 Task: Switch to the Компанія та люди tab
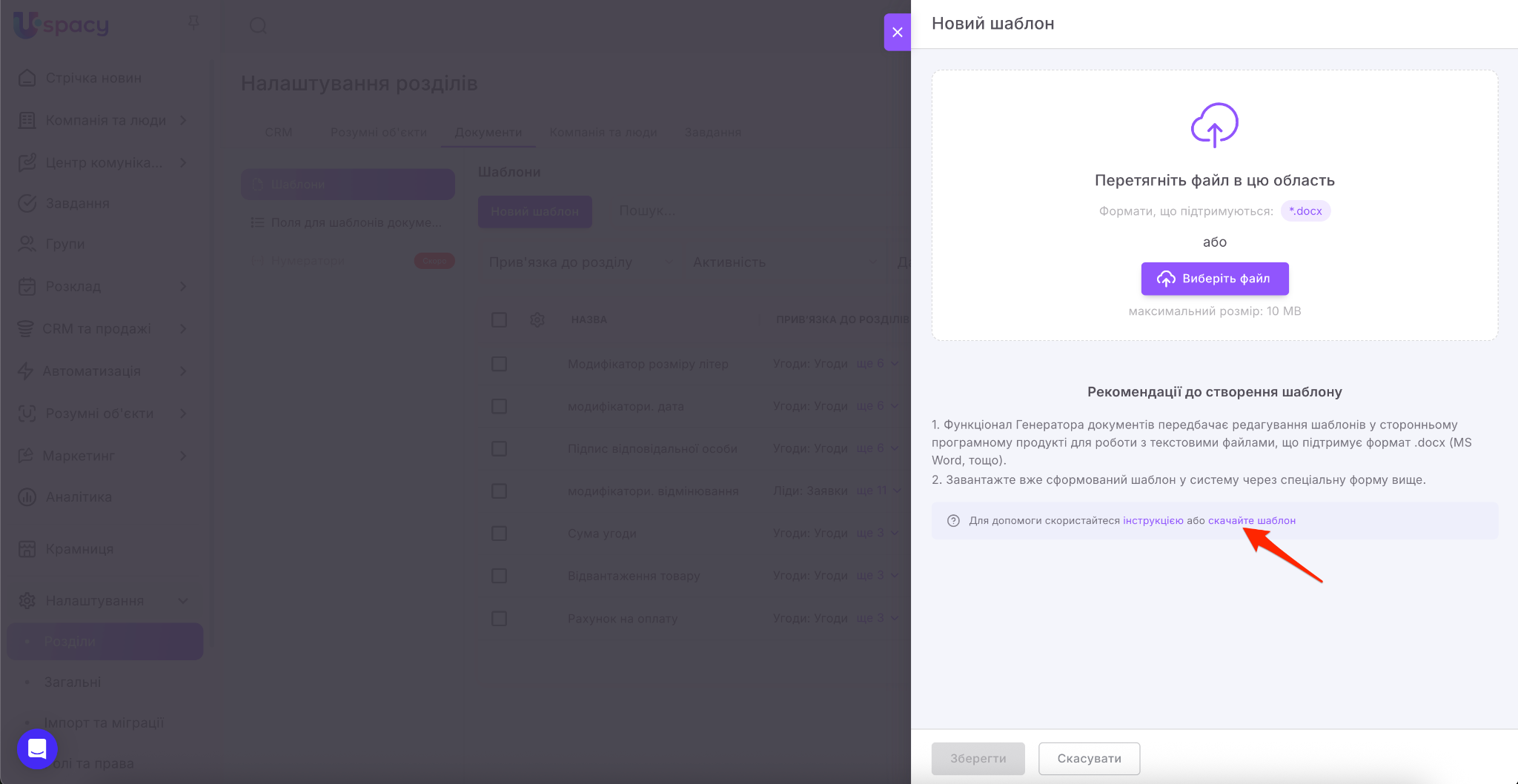[603, 132]
